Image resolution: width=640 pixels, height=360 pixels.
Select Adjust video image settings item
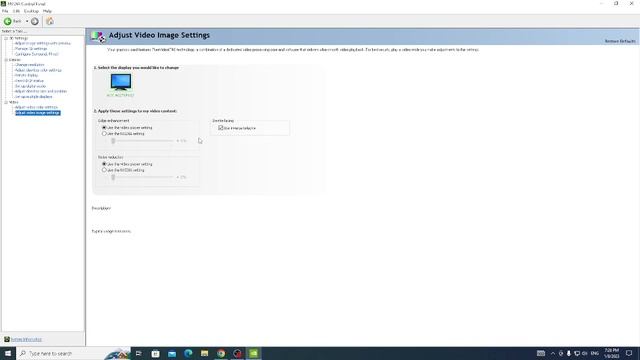(38, 113)
